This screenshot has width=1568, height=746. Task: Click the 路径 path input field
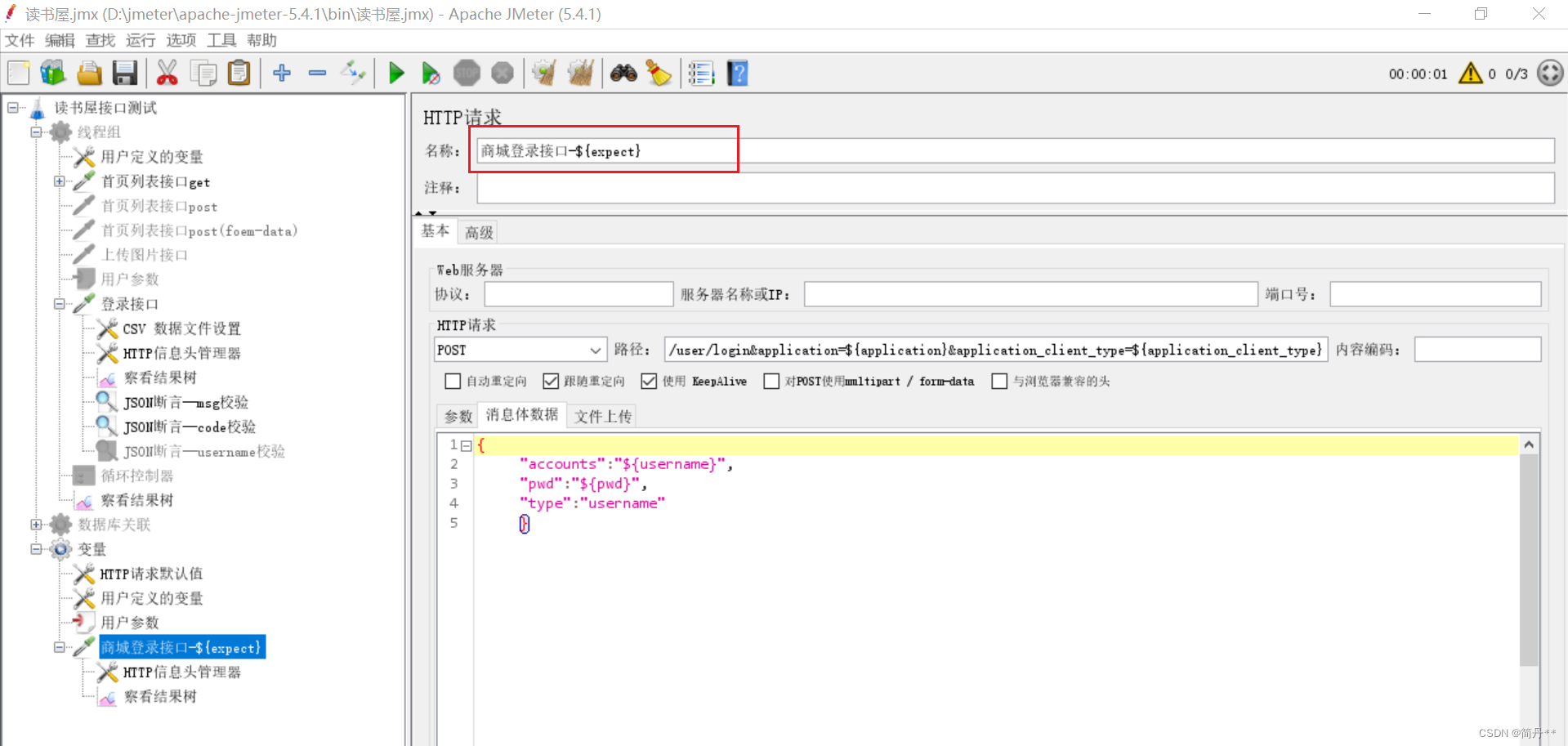point(996,350)
